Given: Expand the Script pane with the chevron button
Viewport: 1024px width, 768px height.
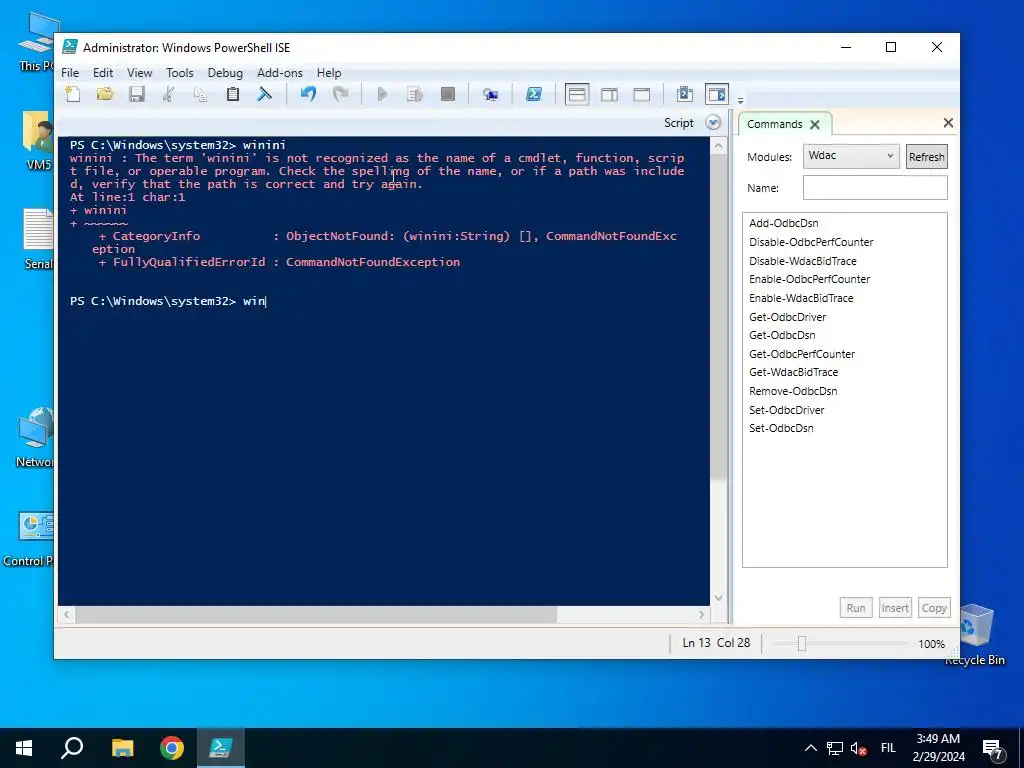Looking at the screenshot, I should [713, 123].
